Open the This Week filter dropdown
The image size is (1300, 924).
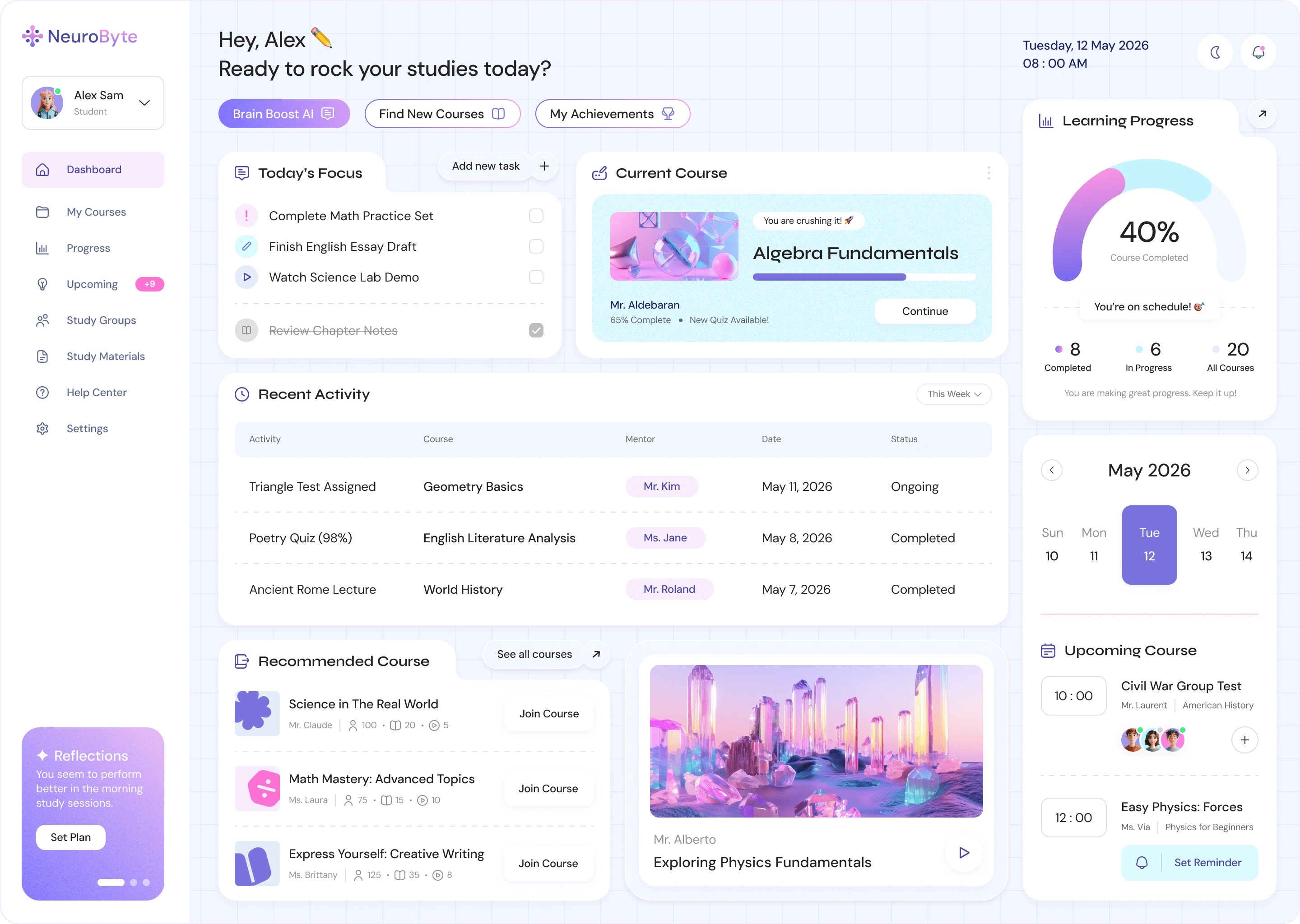[x=954, y=394]
